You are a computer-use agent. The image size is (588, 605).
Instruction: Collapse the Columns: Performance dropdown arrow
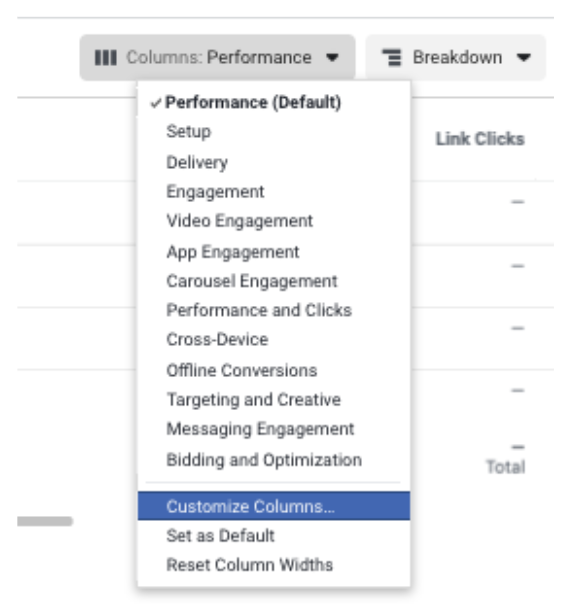[x=332, y=57]
